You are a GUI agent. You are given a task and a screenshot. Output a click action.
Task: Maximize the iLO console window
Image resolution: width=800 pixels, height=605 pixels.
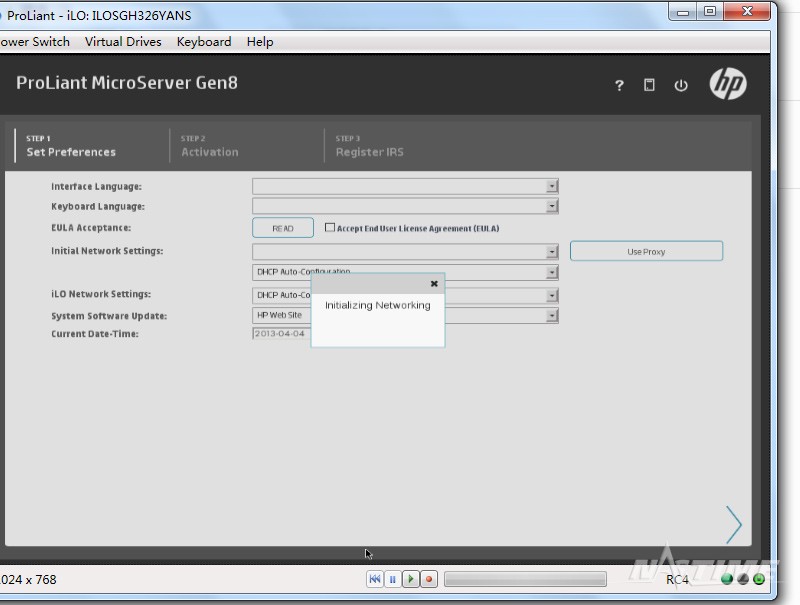click(710, 11)
